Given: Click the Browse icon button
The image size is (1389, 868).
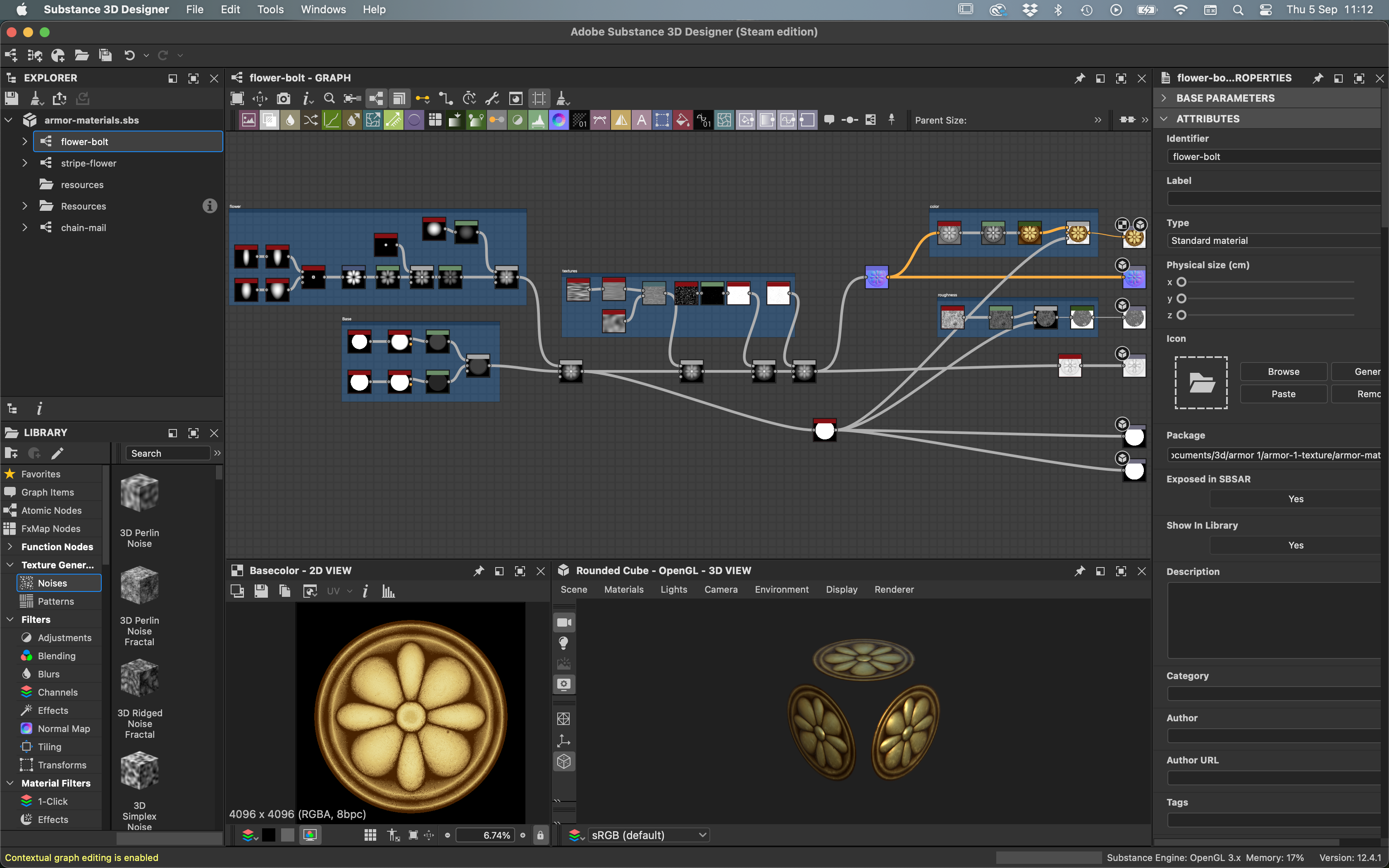Looking at the screenshot, I should tap(1284, 372).
